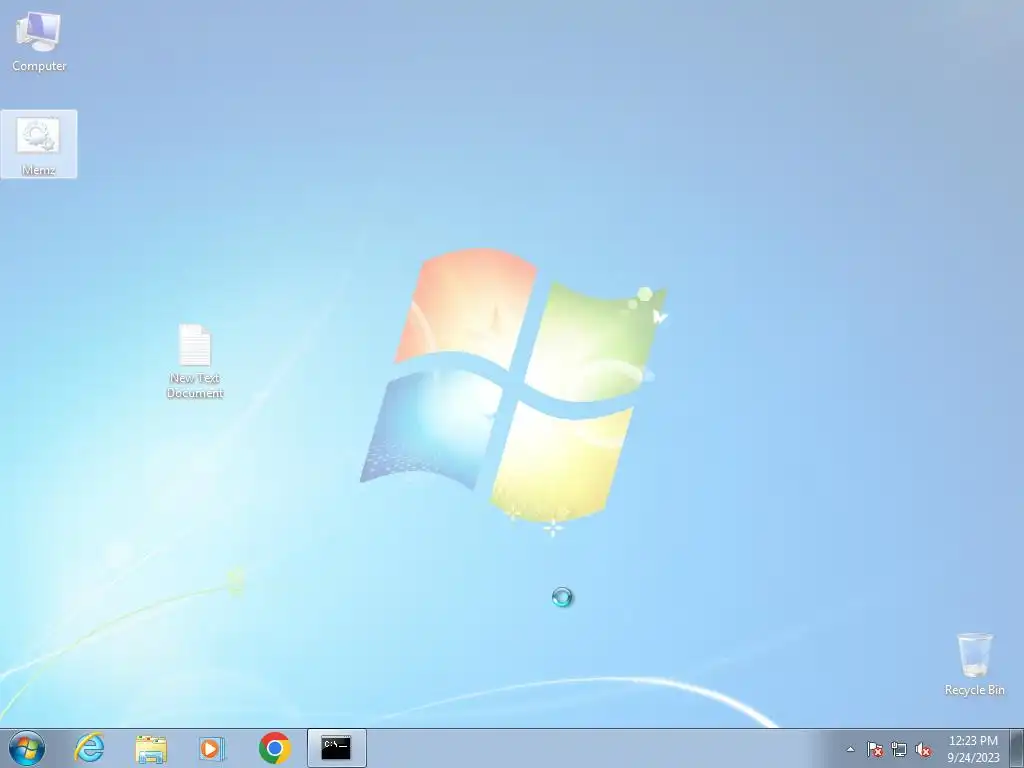Screen dimensions: 1024x768
Task: Open the Windows Start menu
Action: click(27, 748)
